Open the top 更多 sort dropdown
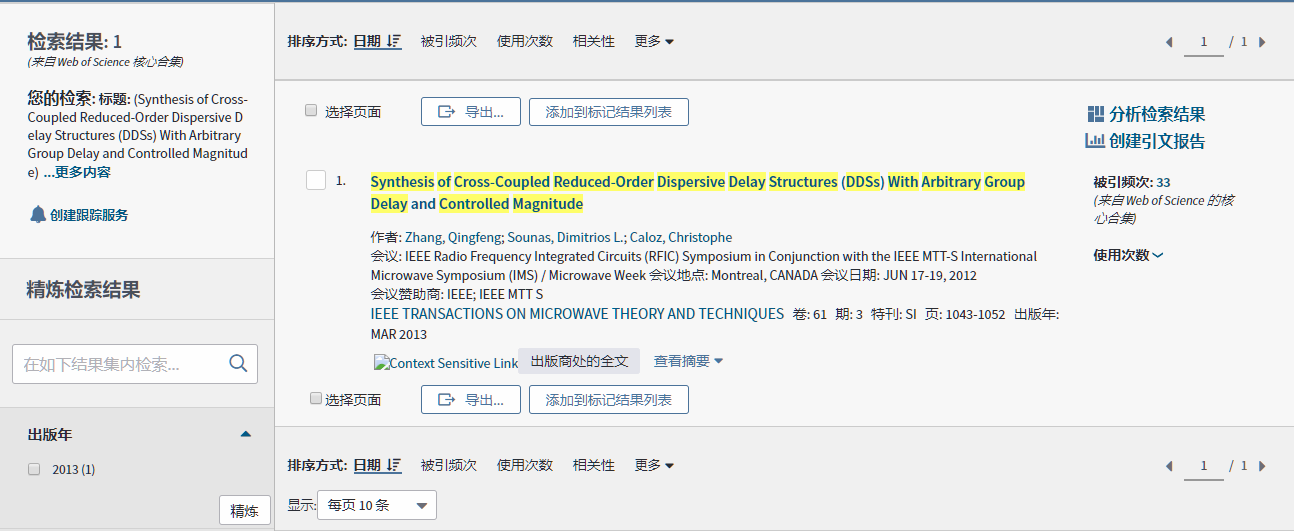The width and height of the screenshot is (1294, 531). point(654,41)
